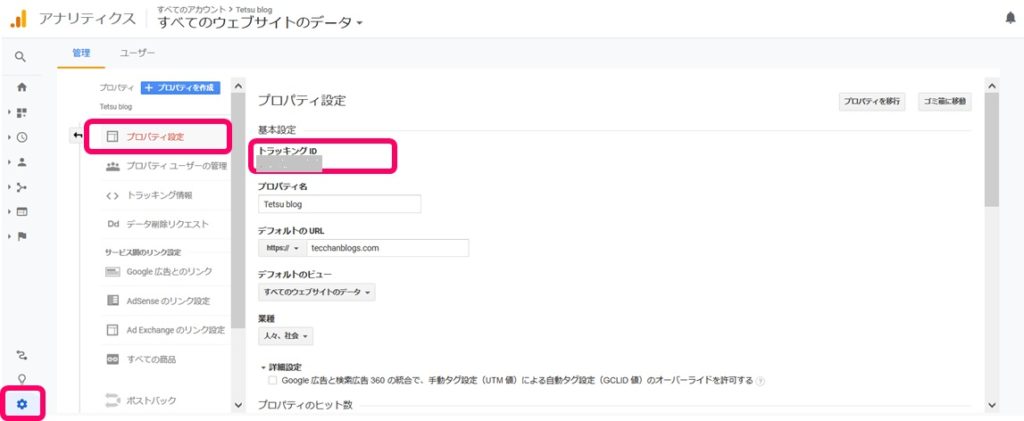
Task: Enable the GCLID auto-tagging override checkbox
Action: pyautogui.click(x=273, y=380)
